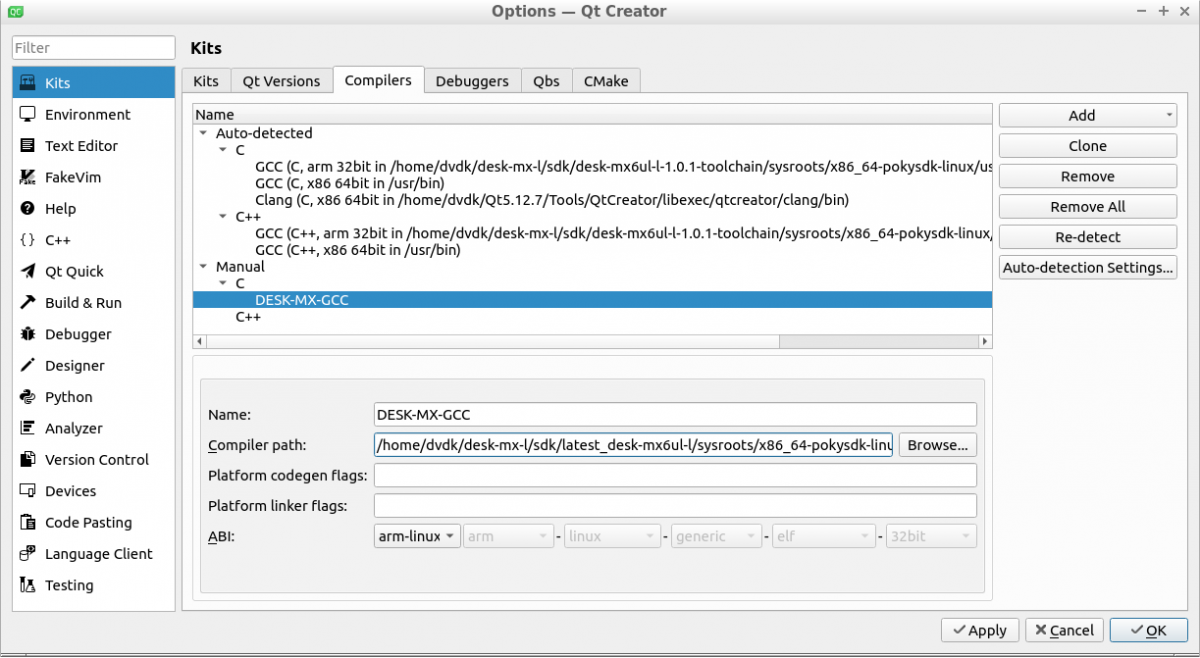The width and height of the screenshot is (1200, 658).
Task: Open Build & Run wrench icon
Action: tap(28, 303)
